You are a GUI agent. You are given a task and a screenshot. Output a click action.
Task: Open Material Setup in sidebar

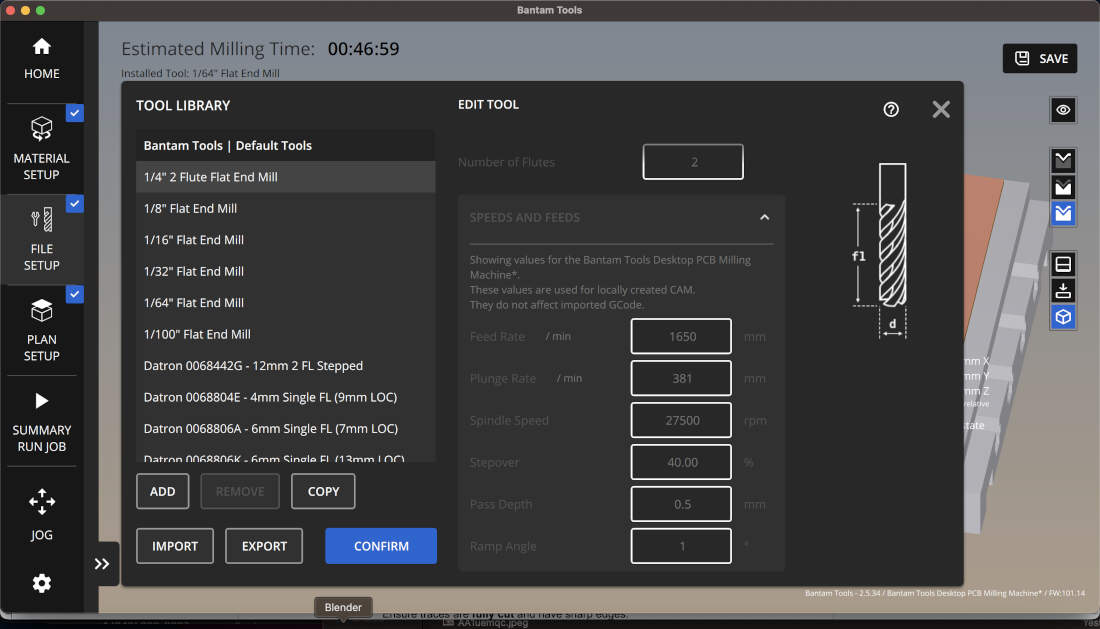(41, 149)
